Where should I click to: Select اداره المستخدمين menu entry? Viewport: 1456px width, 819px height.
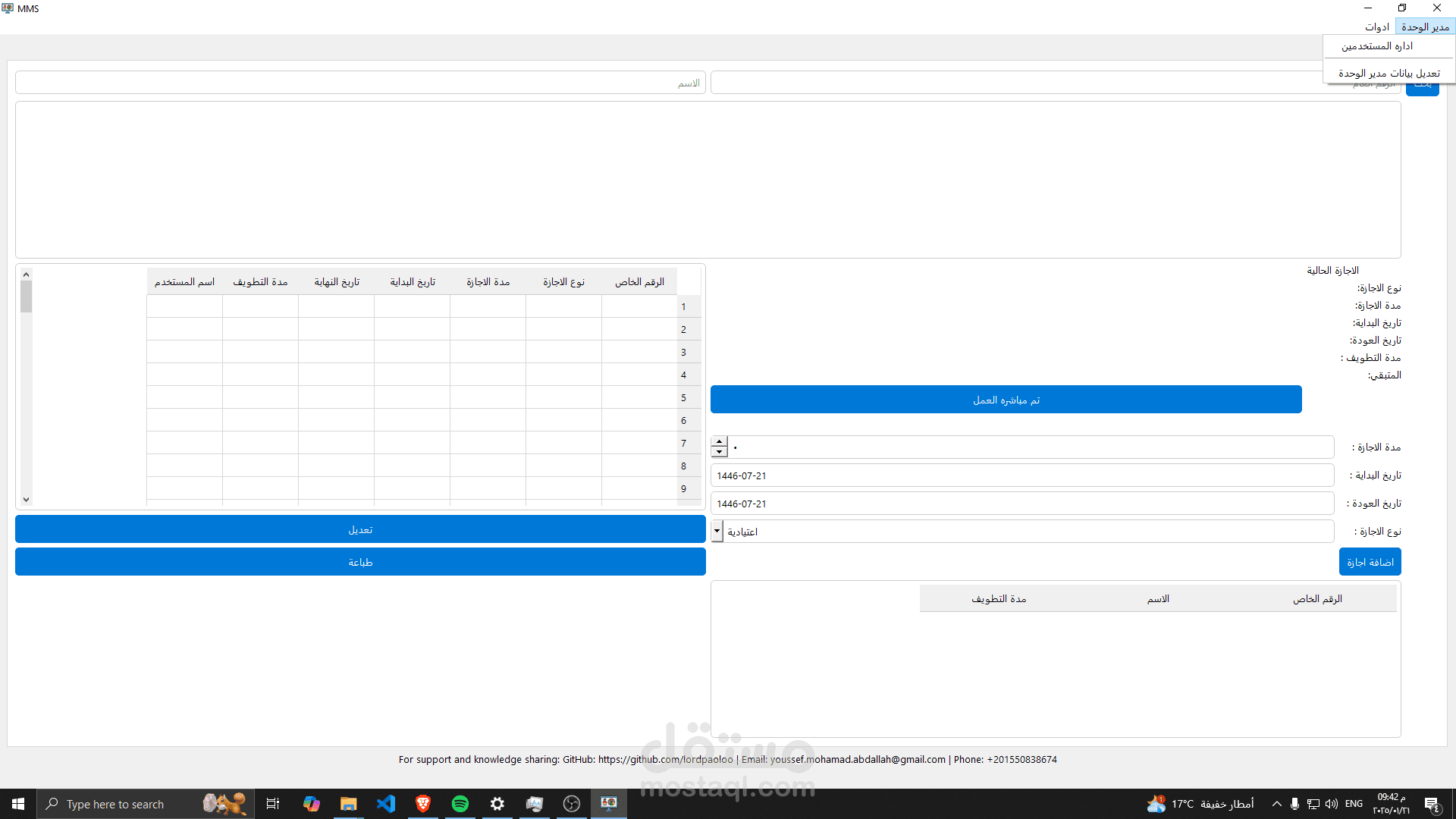(x=1377, y=46)
